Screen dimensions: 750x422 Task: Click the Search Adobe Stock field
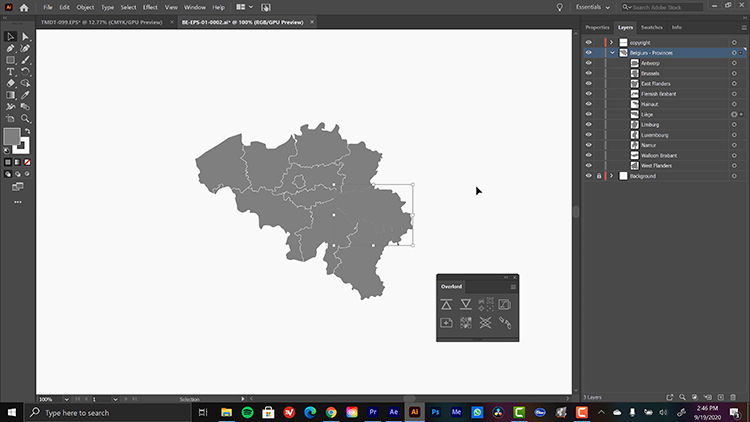(662, 7)
